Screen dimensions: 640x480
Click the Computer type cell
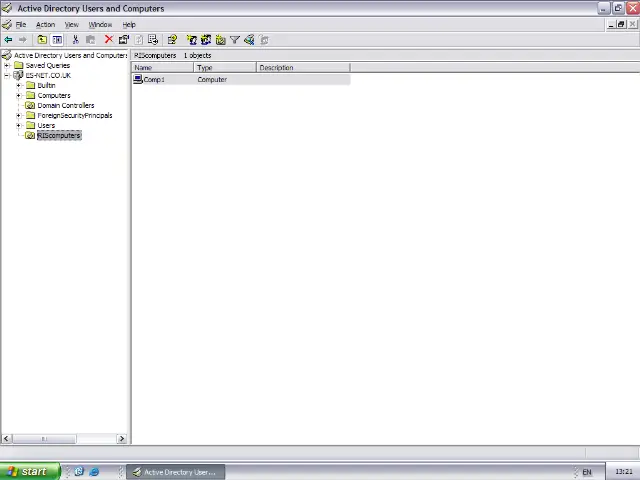click(212, 80)
